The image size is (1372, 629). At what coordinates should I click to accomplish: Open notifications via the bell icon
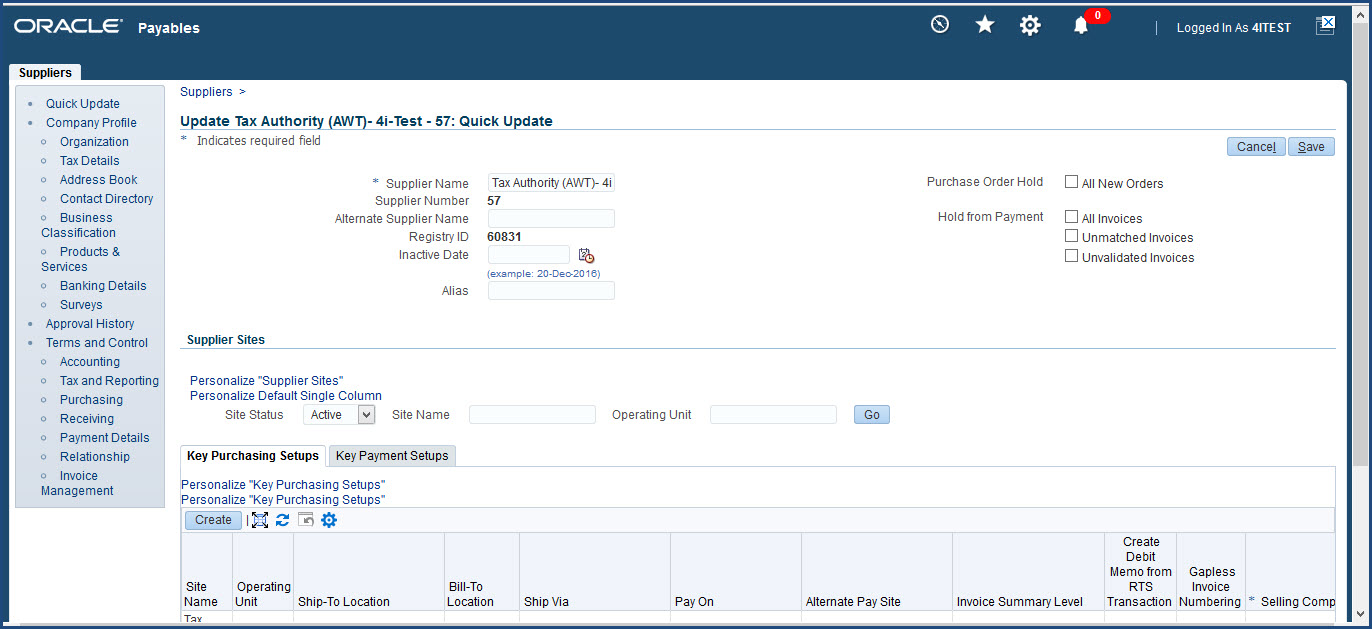[1080, 24]
